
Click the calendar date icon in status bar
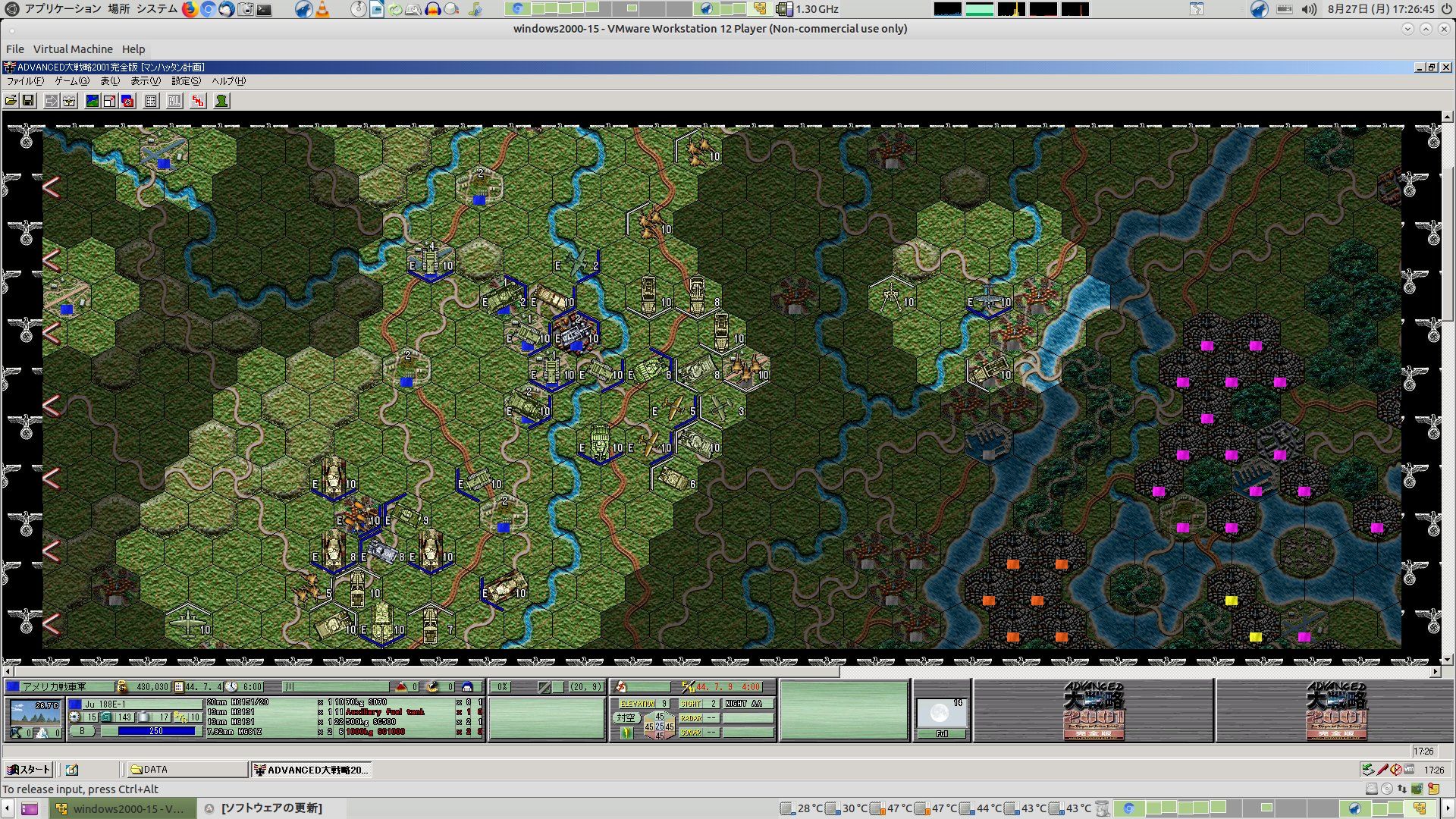pyautogui.click(x=179, y=687)
